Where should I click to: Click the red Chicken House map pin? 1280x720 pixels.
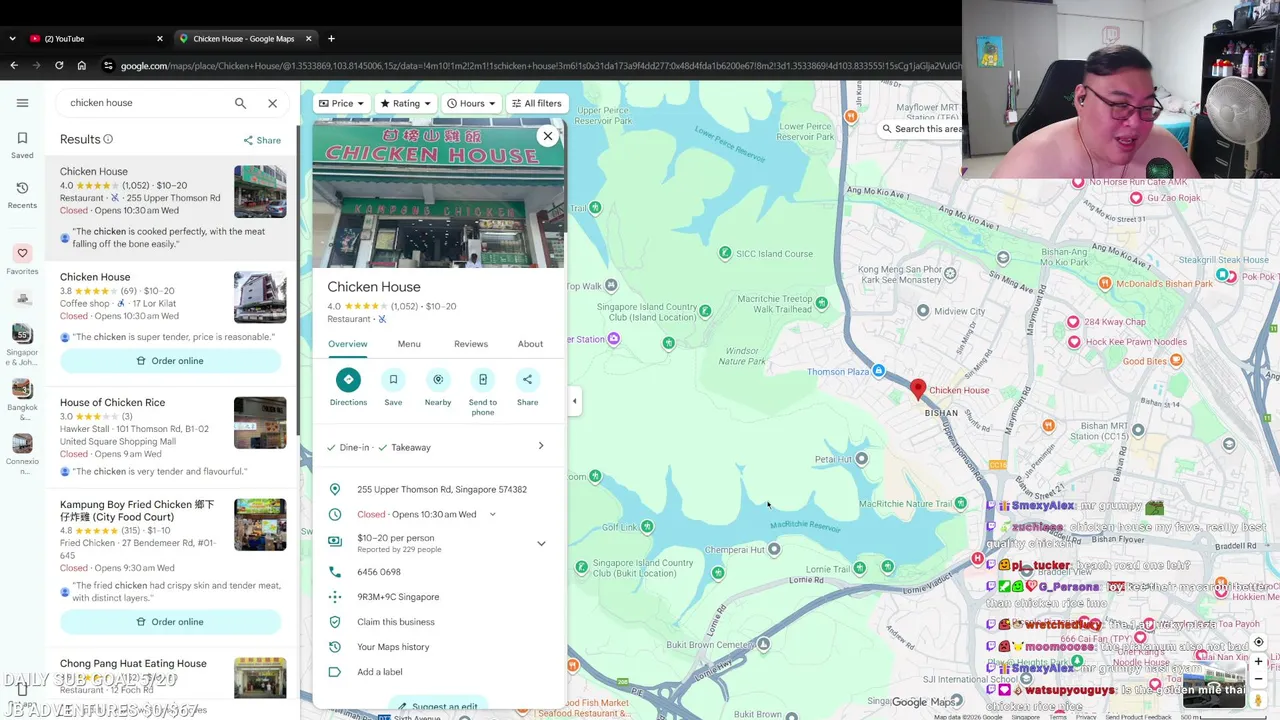pos(918,390)
